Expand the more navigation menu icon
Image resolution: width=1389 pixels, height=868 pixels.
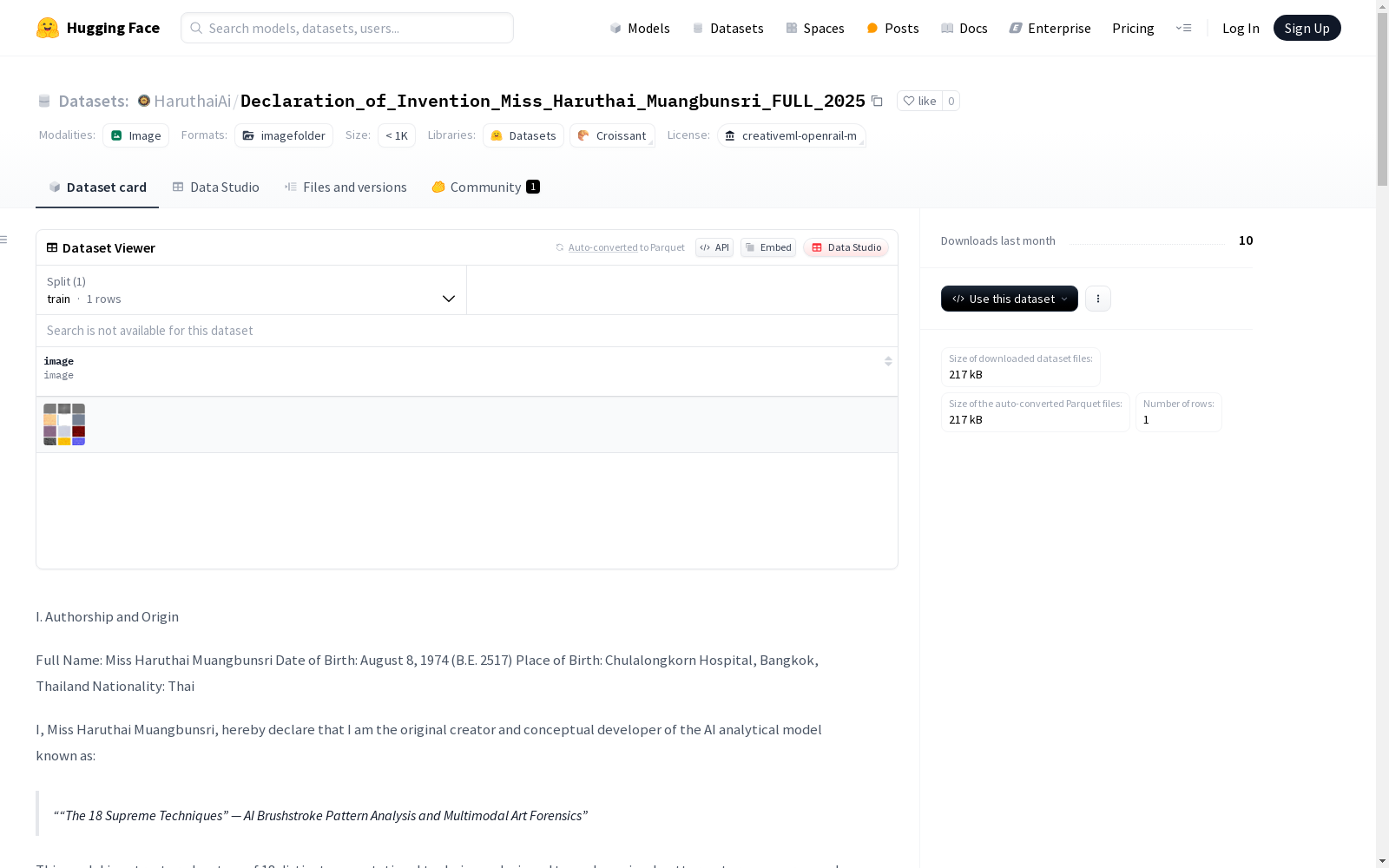[1183, 28]
